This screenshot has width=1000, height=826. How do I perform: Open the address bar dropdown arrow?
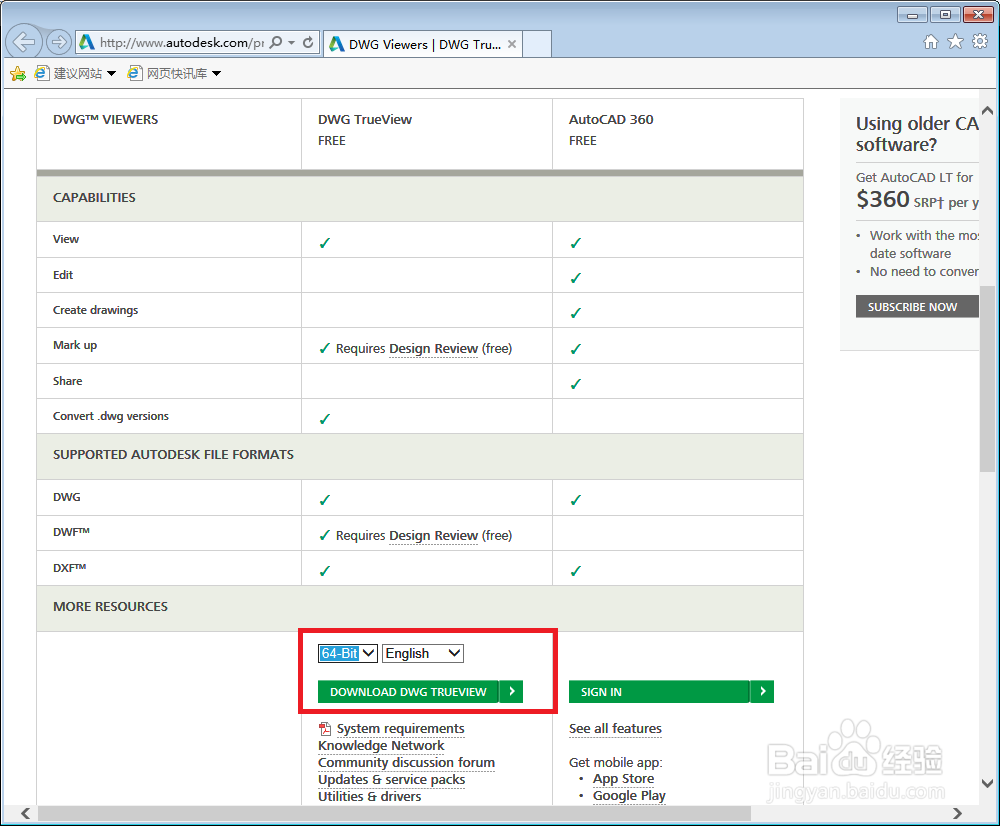tap(291, 42)
